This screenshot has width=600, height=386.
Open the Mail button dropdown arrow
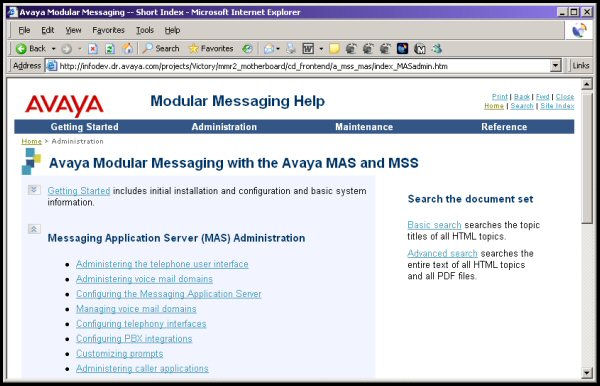click(x=278, y=49)
